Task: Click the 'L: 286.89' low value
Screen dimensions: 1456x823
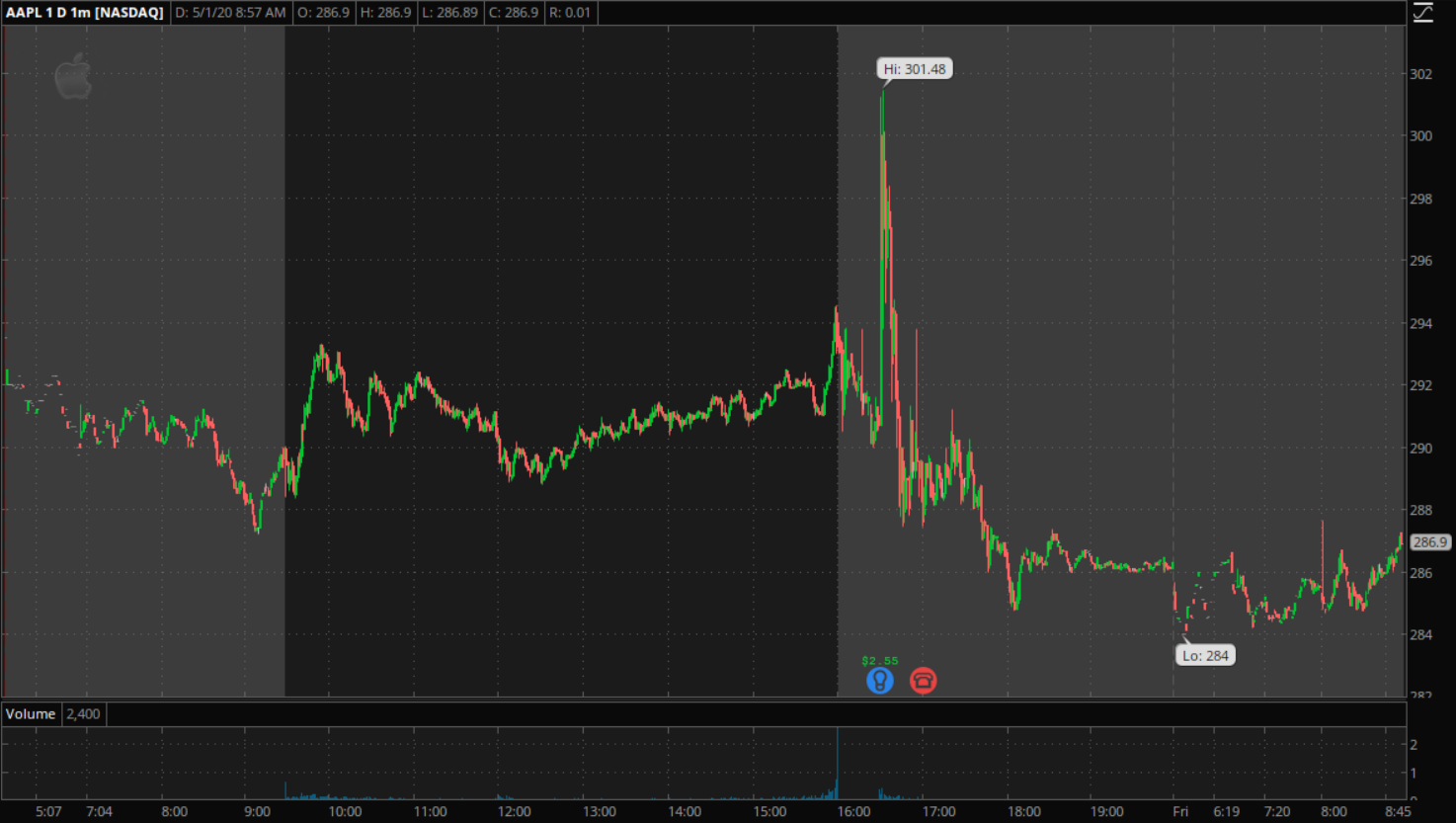Action: click(449, 13)
